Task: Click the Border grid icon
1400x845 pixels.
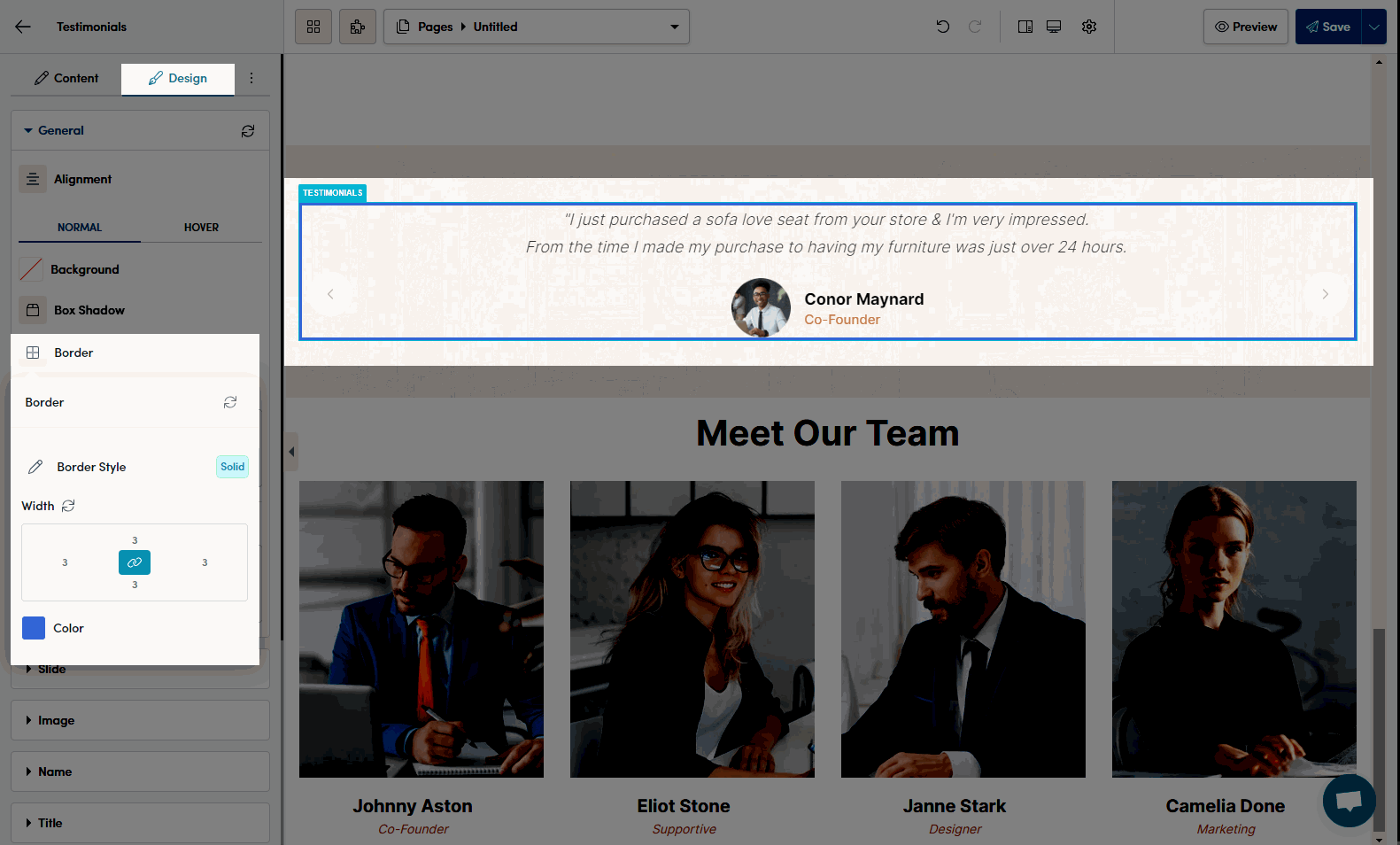Action: click(33, 353)
